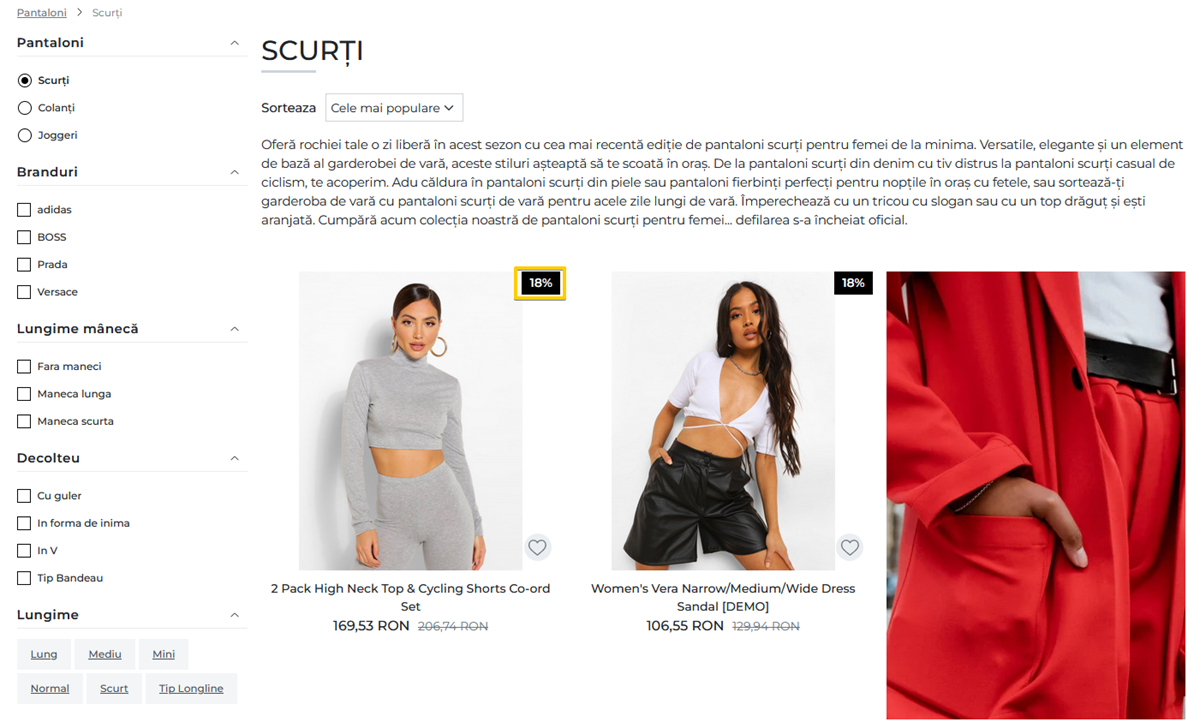The width and height of the screenshot is (1200, 722).
Task: Open Women's Vera Dress Sandal product title
Action: (723, 597)
